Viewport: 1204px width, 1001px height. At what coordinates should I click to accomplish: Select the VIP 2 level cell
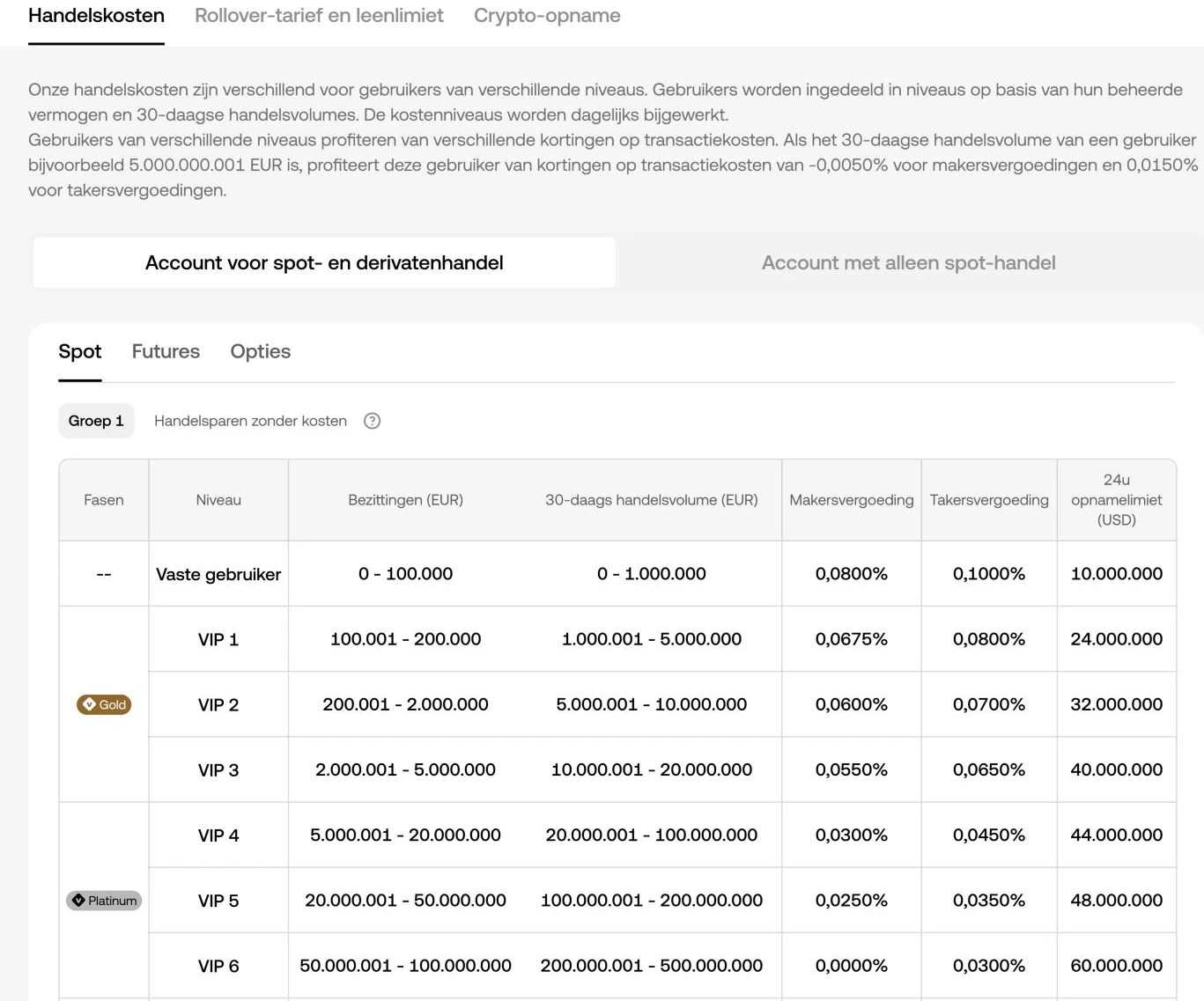click(x=218, y=705)
